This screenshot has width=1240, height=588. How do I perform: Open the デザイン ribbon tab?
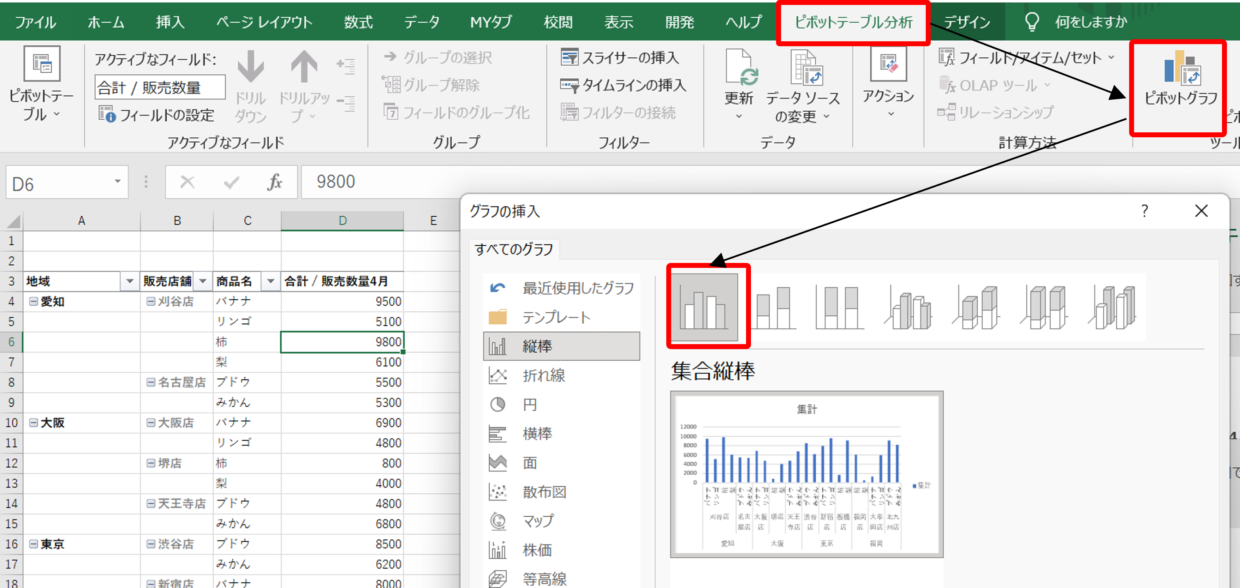coord(967,22)
